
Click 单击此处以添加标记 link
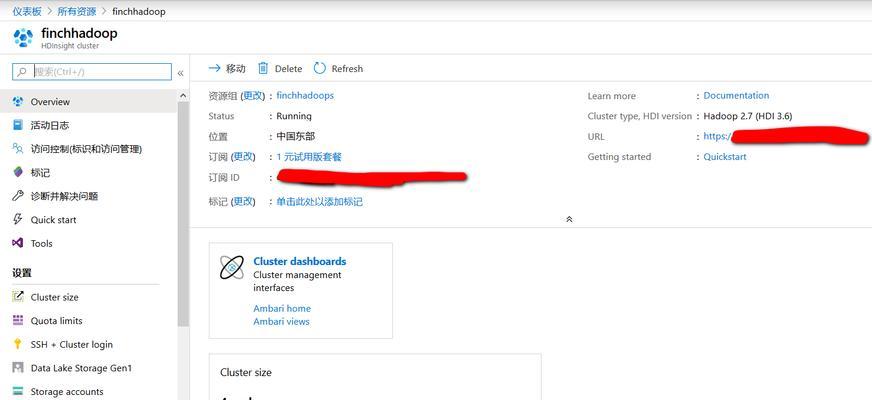tap(319, 201)
